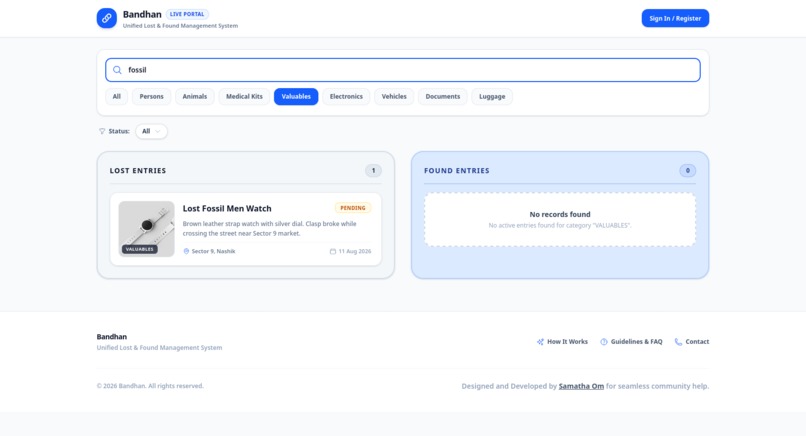Viewport: 806px width, 436px height.
Task: Select the Luggage category filter
Action: tap(492, 97)
